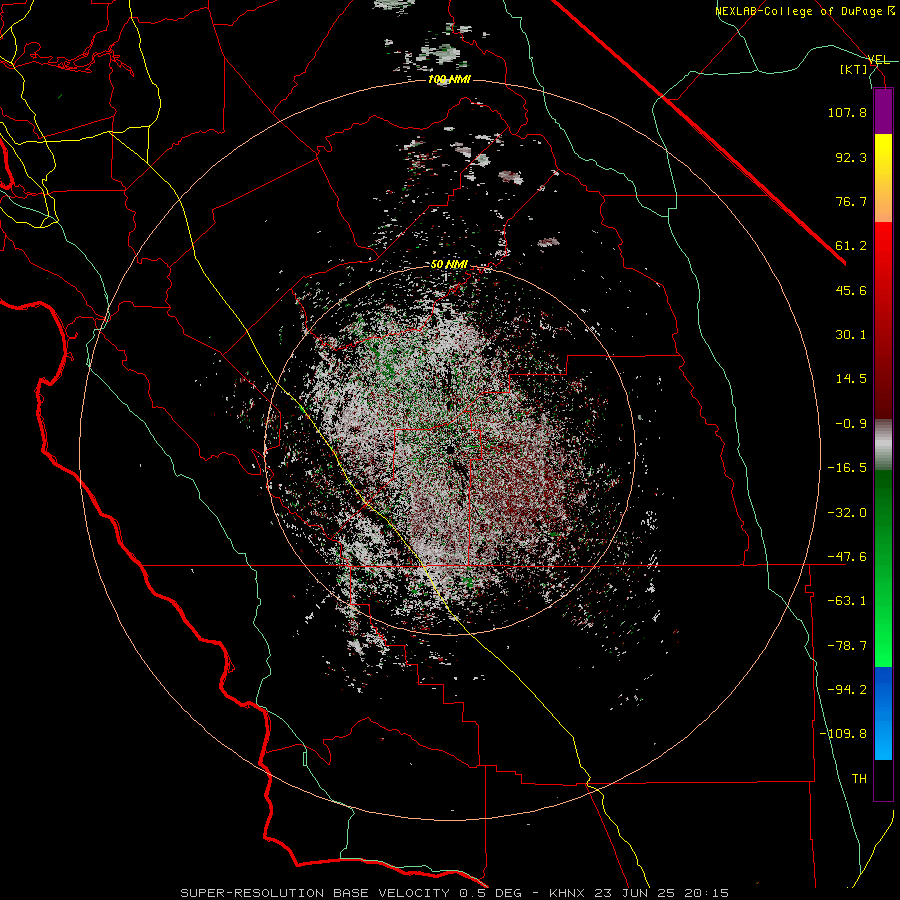
Task: Click the 61.2 velocity scale value
Action: (x=851, y=246)
